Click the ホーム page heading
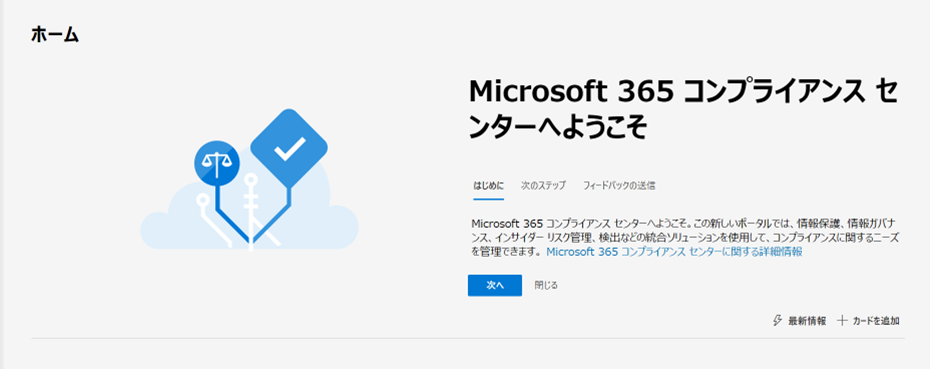The width and height of the screenshot is (930, 369). click(55, 35)
